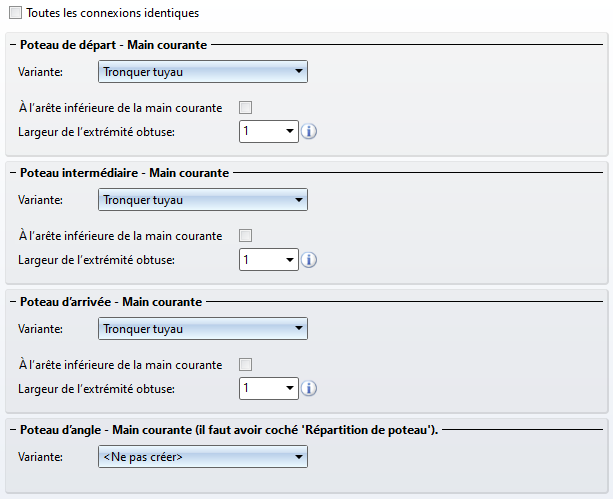The image size is (613, 499).
Task: Open Largeur de l'extrémité obtuse dropdown, départ
Action: pyautogui.click(x=290, y=131)
